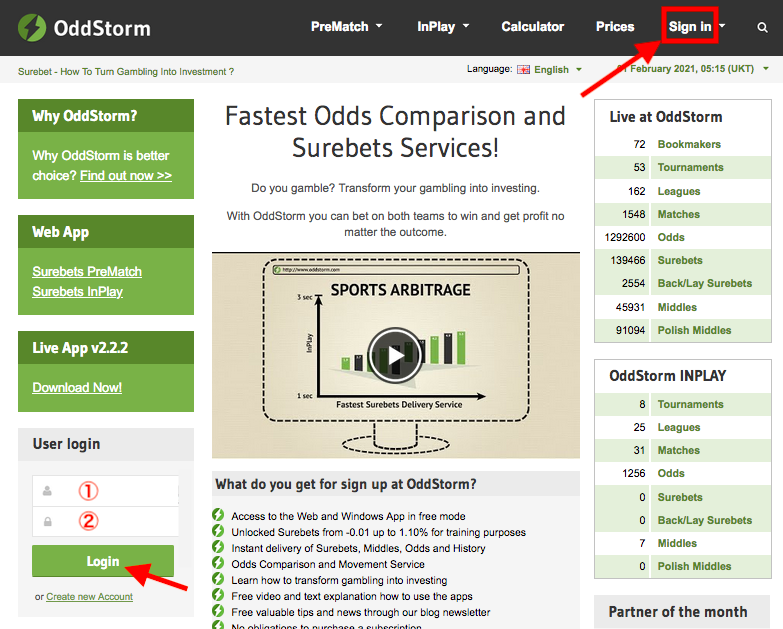Open Leagues in Live at OddStorm

(679, 191)
